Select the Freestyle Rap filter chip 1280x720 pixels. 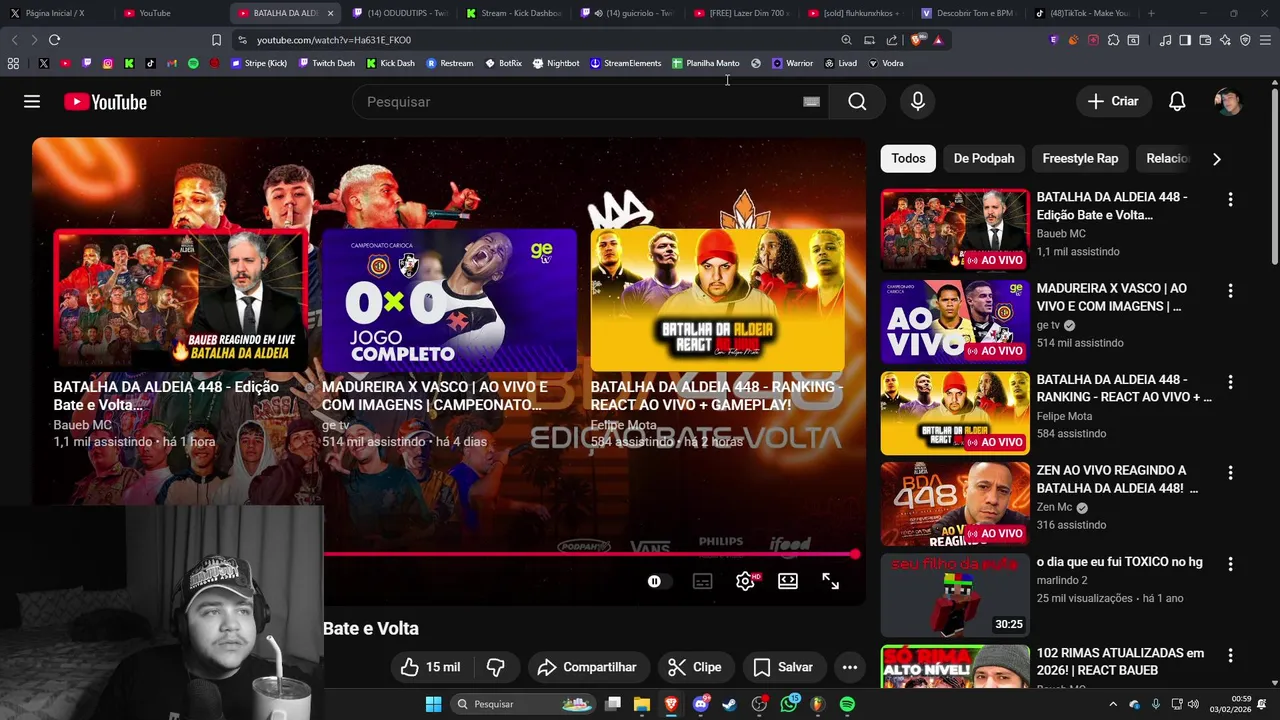tap(1080, 158)
